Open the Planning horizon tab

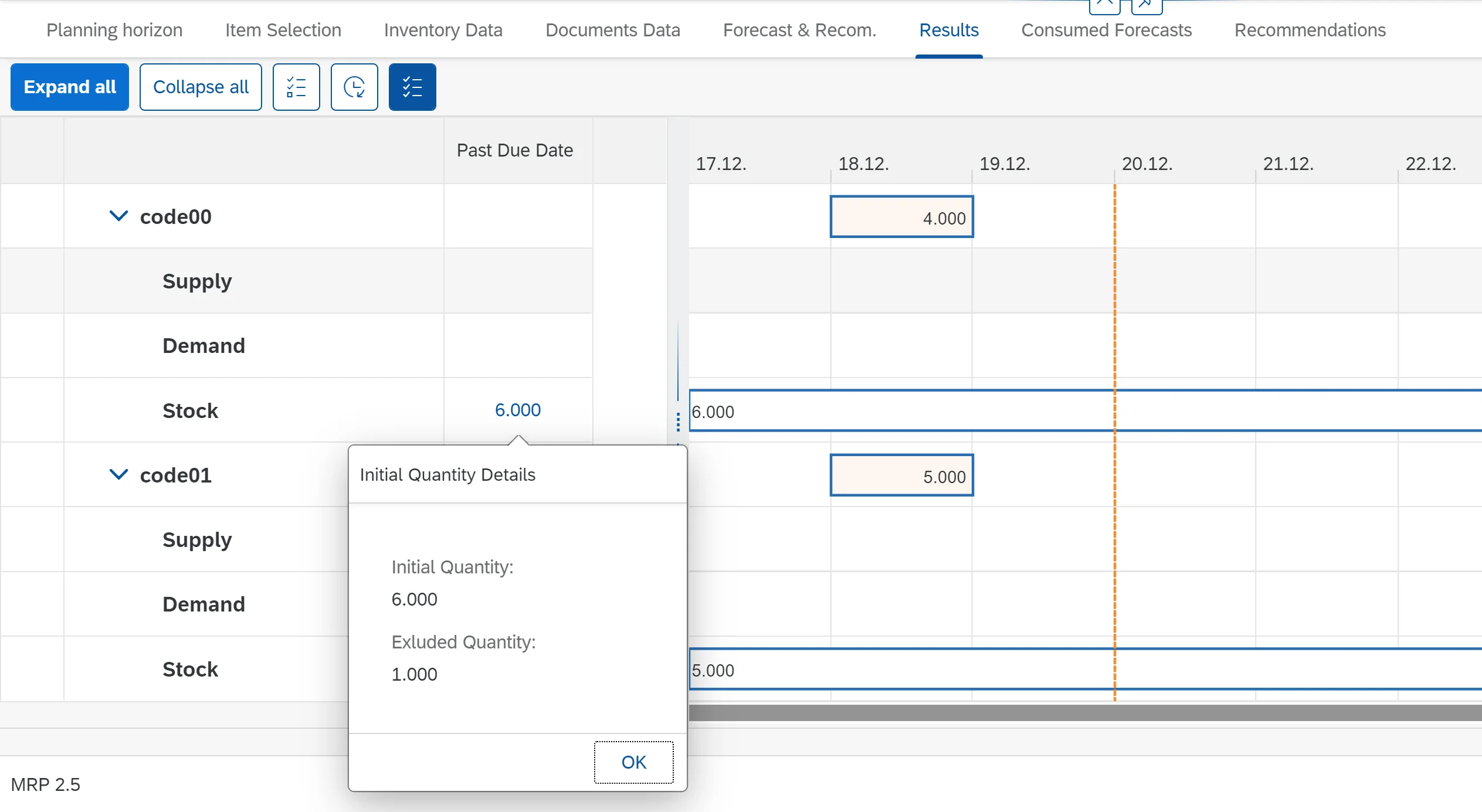(114, 30)
